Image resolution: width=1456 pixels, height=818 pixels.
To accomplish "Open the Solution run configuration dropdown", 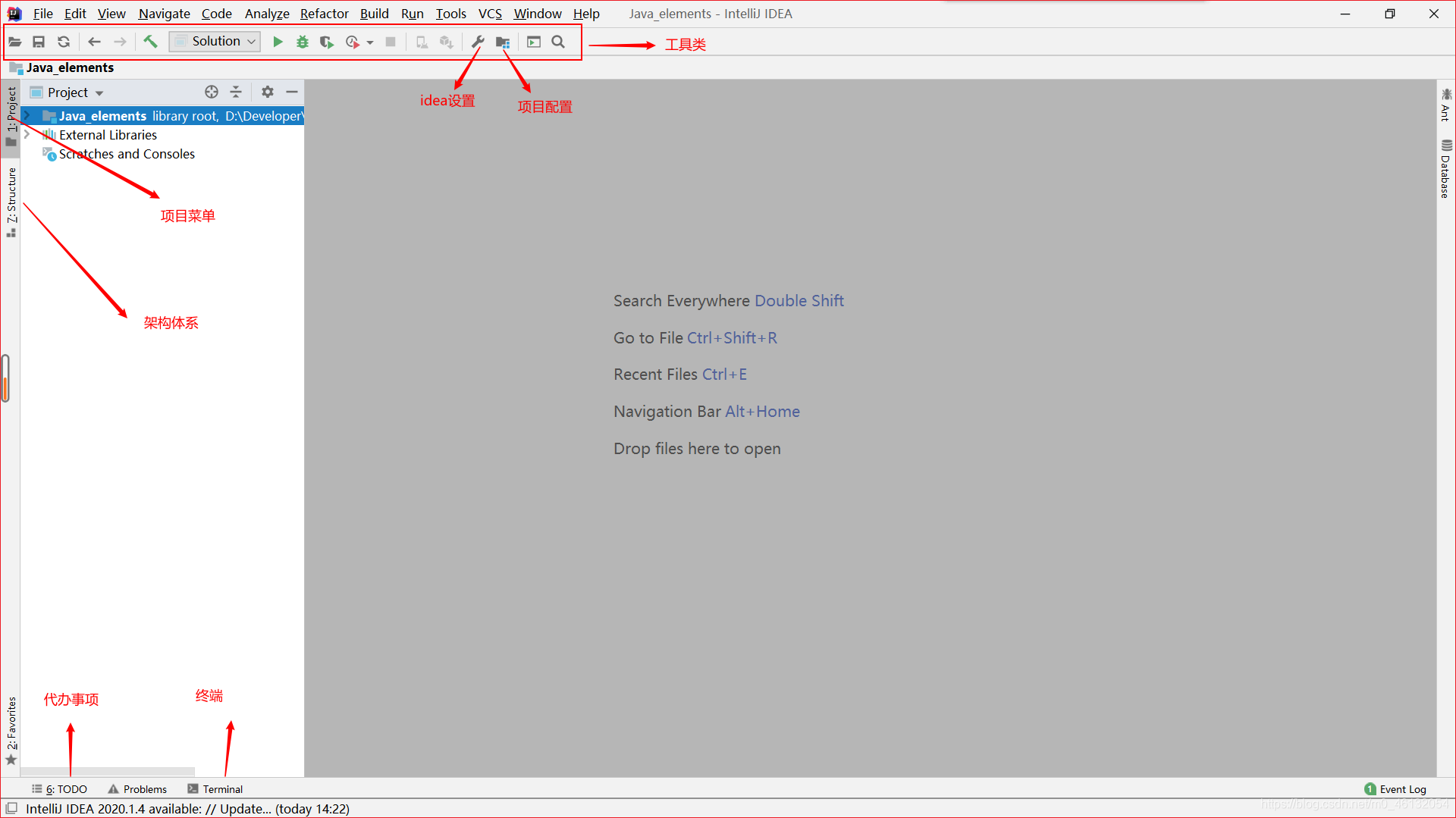I will (215, 42).
